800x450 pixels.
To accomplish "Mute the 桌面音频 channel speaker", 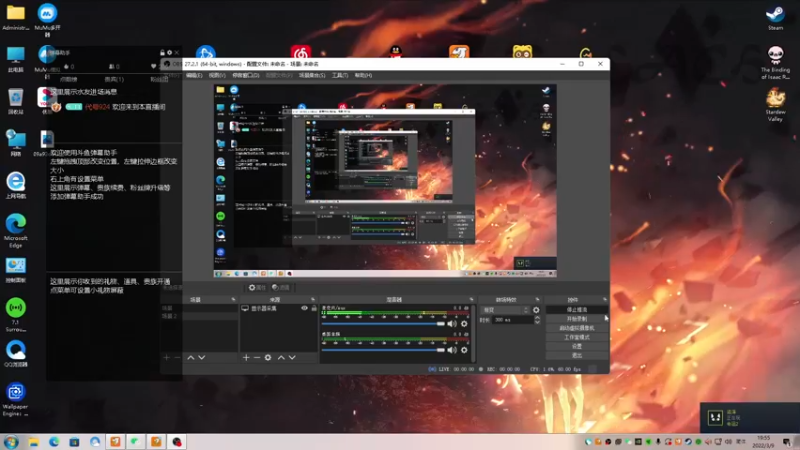I will [x=452, y=350].
